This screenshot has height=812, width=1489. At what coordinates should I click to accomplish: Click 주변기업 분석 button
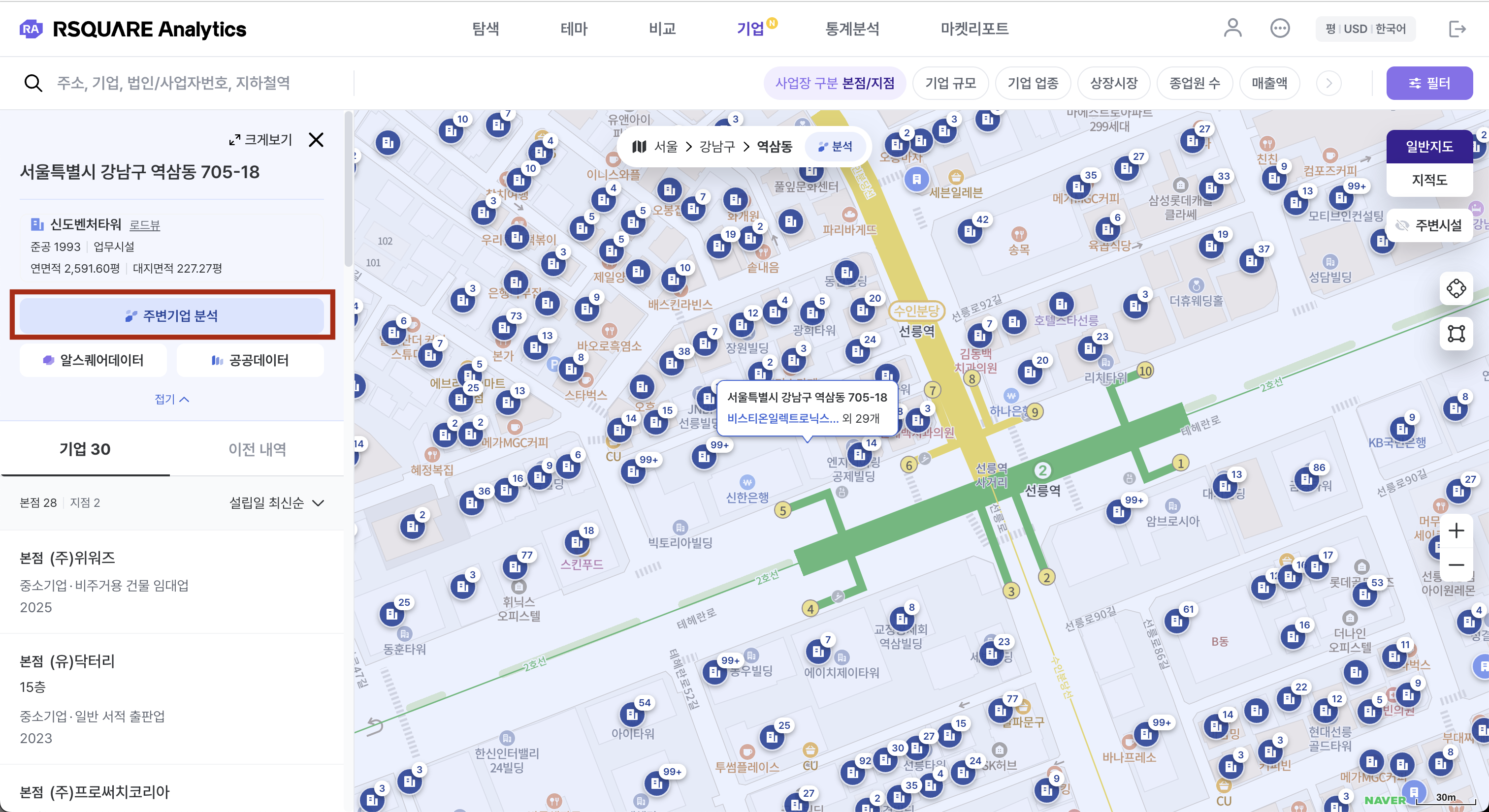coord(172,315)
